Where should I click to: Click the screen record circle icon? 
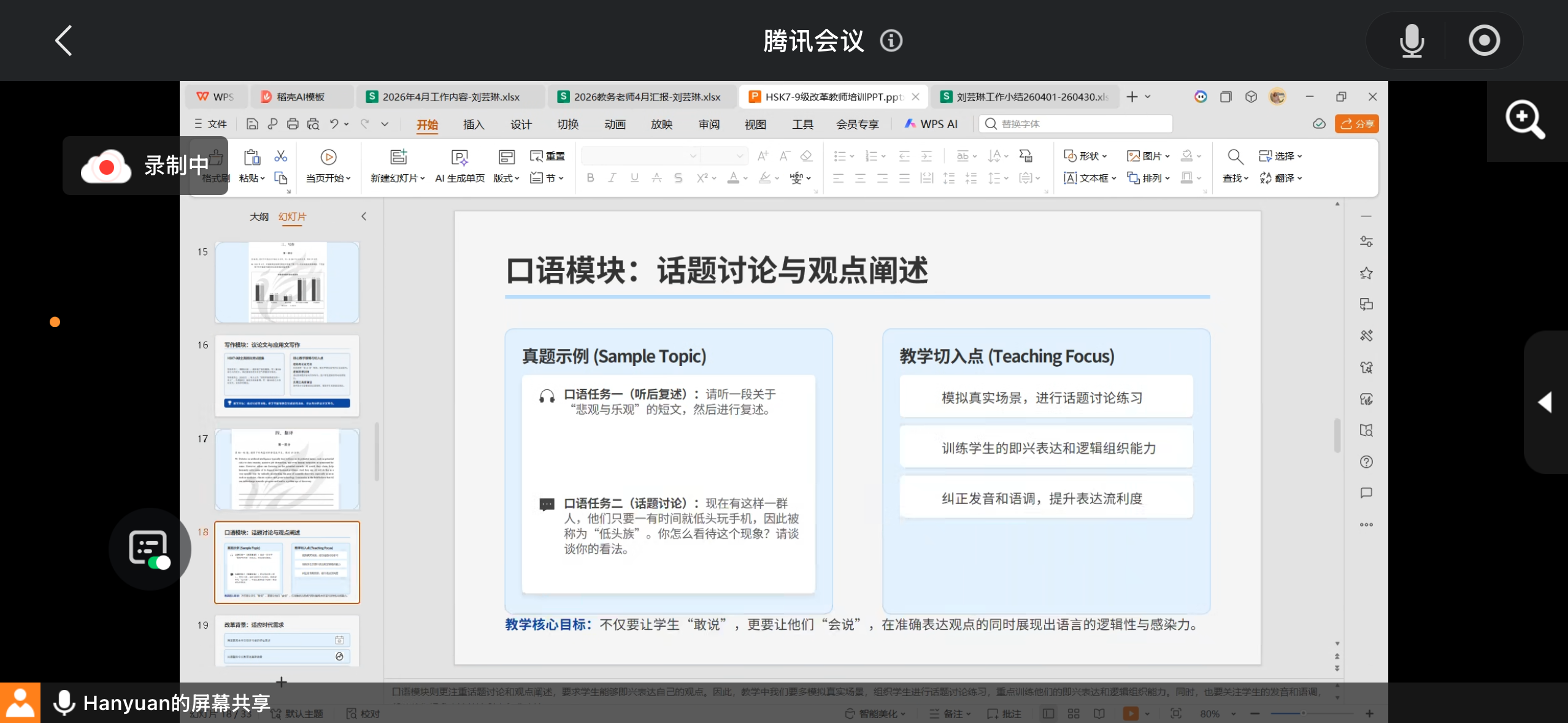[1484, 40]
